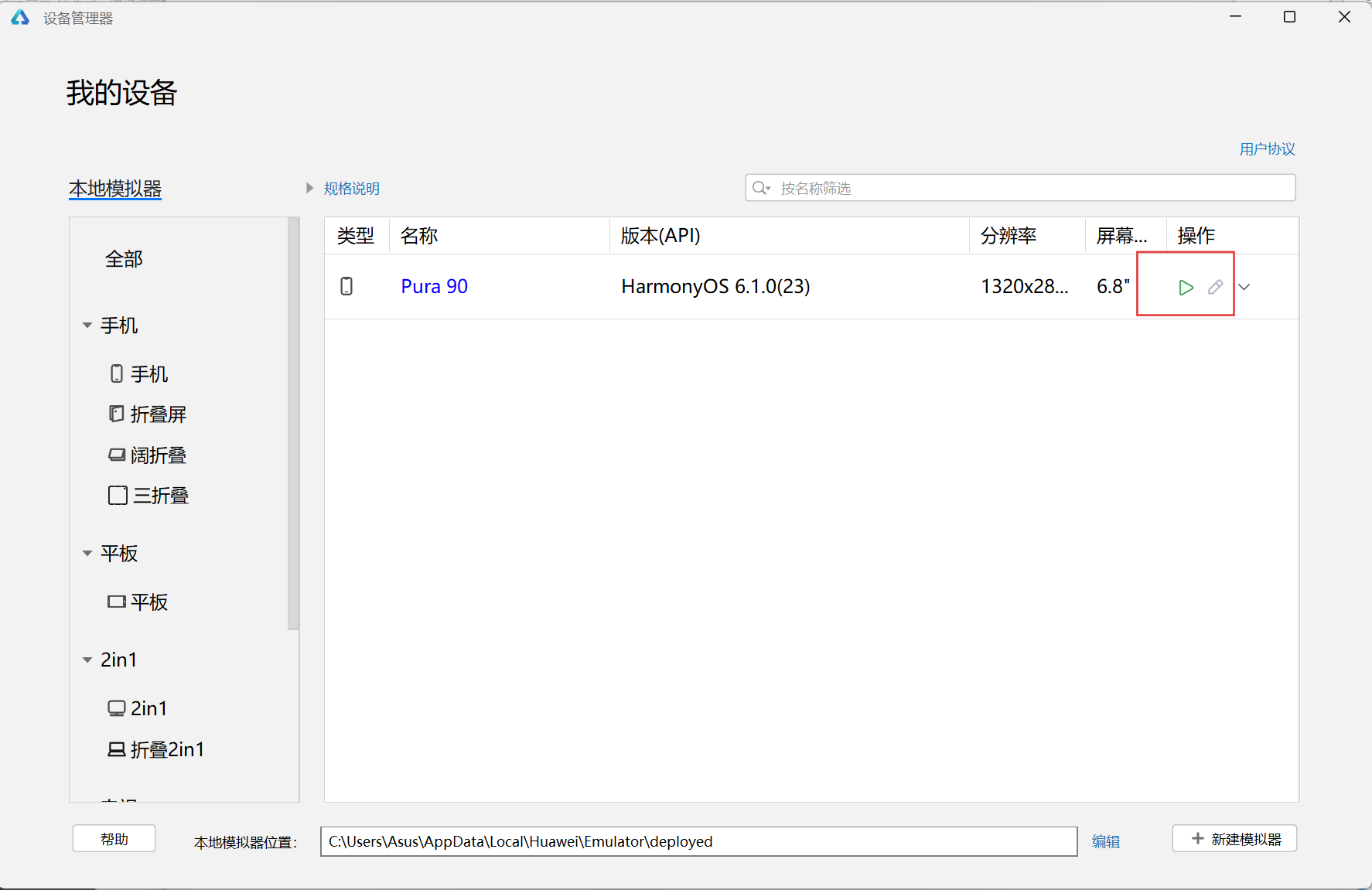1372x890 pixels.
Task: Expand the 规格说明 disclosure triangle
Action: [x=309, y=188]
